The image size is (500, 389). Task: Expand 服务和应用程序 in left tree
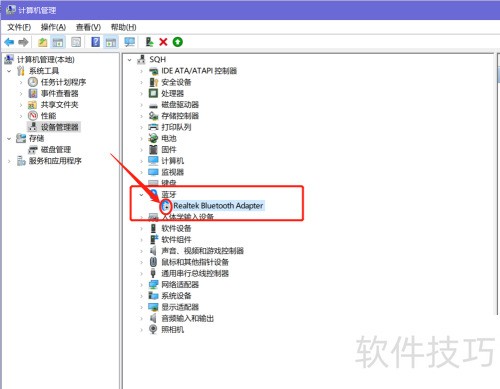9,161
